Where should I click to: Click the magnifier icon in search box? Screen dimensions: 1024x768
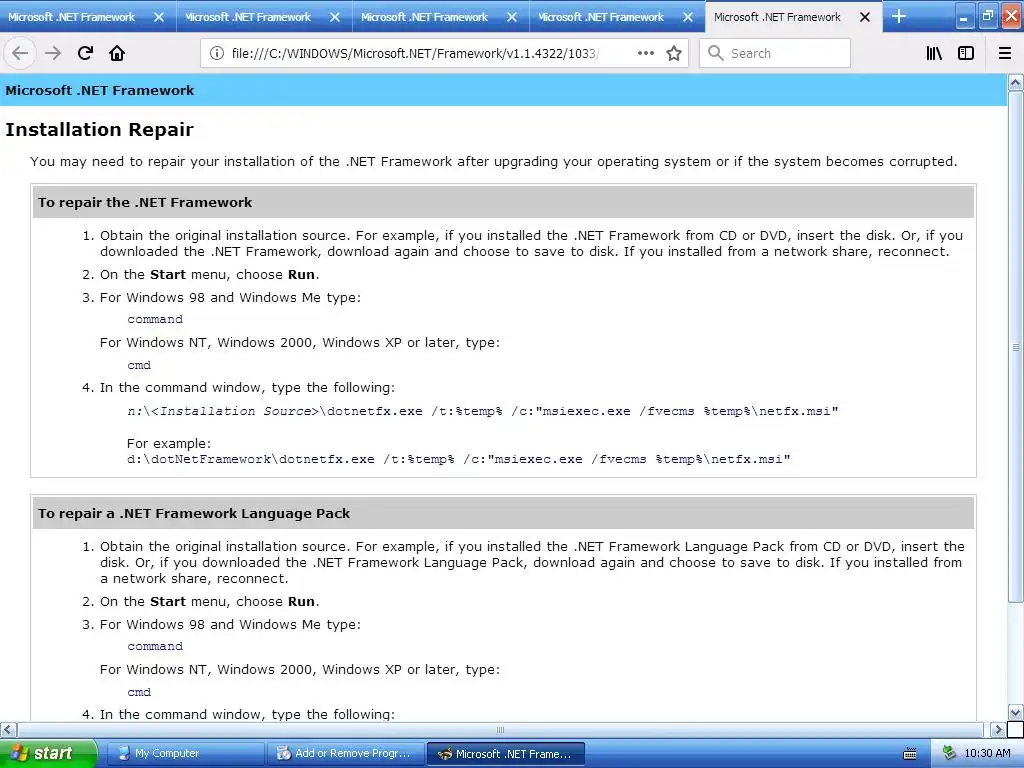tap(716, 53)
